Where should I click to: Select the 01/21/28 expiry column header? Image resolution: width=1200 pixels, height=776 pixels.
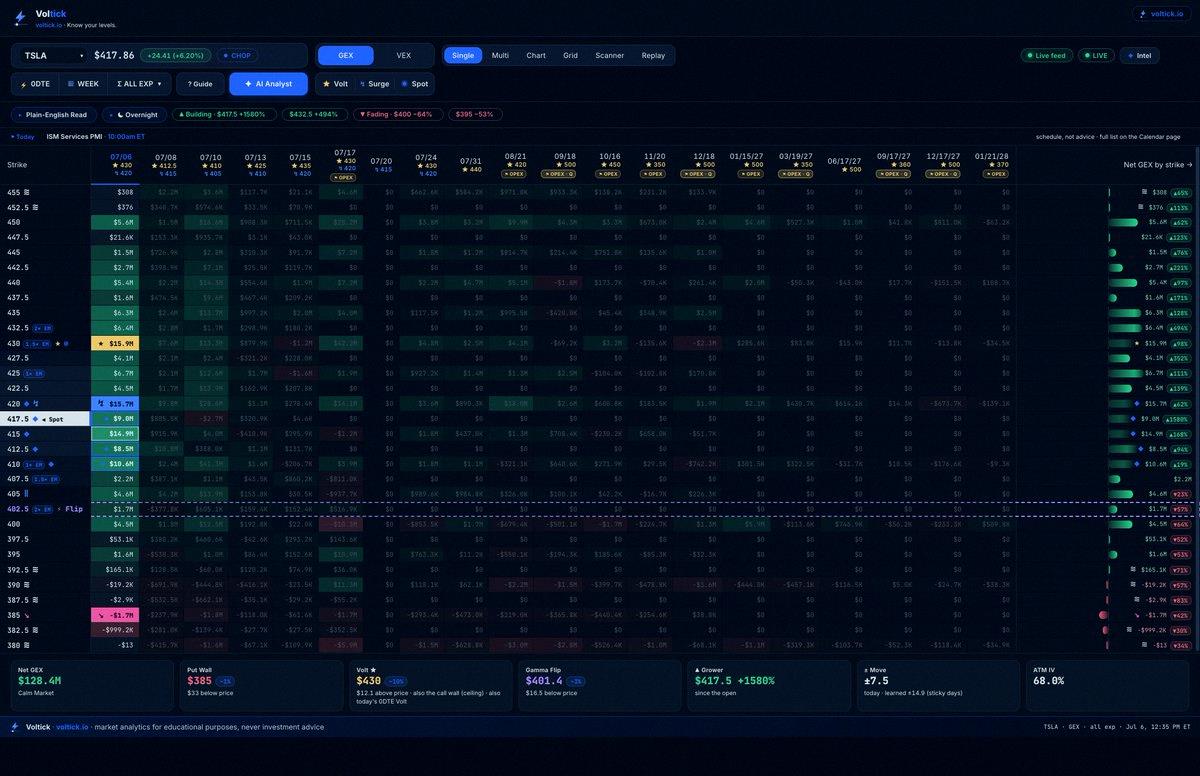pos(987,164)
